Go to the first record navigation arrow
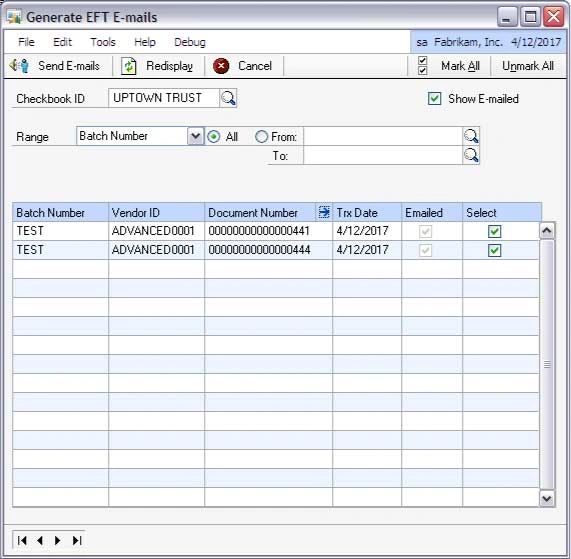Screen dimensions: 571x559 pyautogui.click(x=22, y=540)
